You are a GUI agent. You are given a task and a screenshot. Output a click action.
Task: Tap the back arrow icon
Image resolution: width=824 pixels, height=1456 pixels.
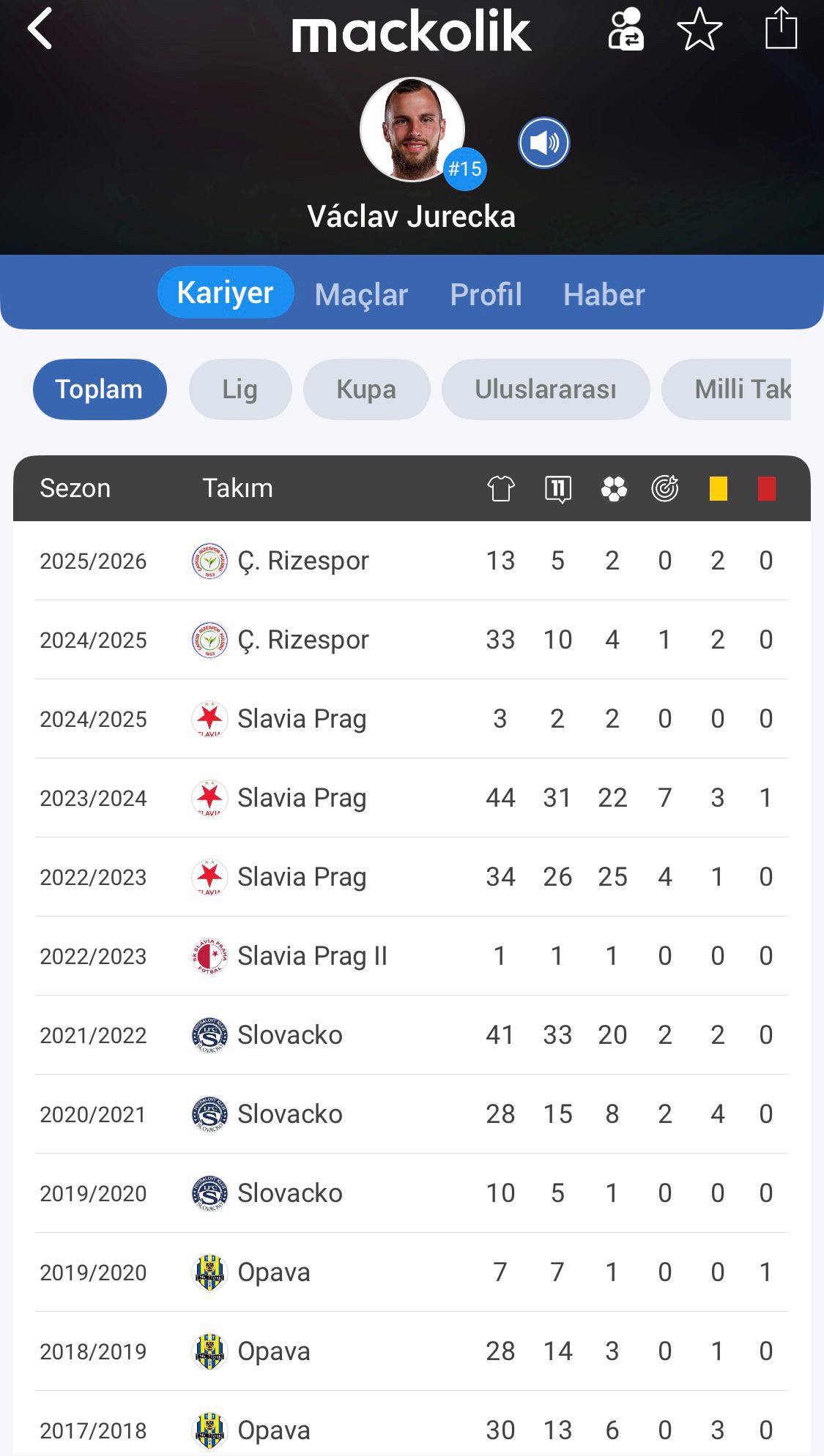coord(40,29)
